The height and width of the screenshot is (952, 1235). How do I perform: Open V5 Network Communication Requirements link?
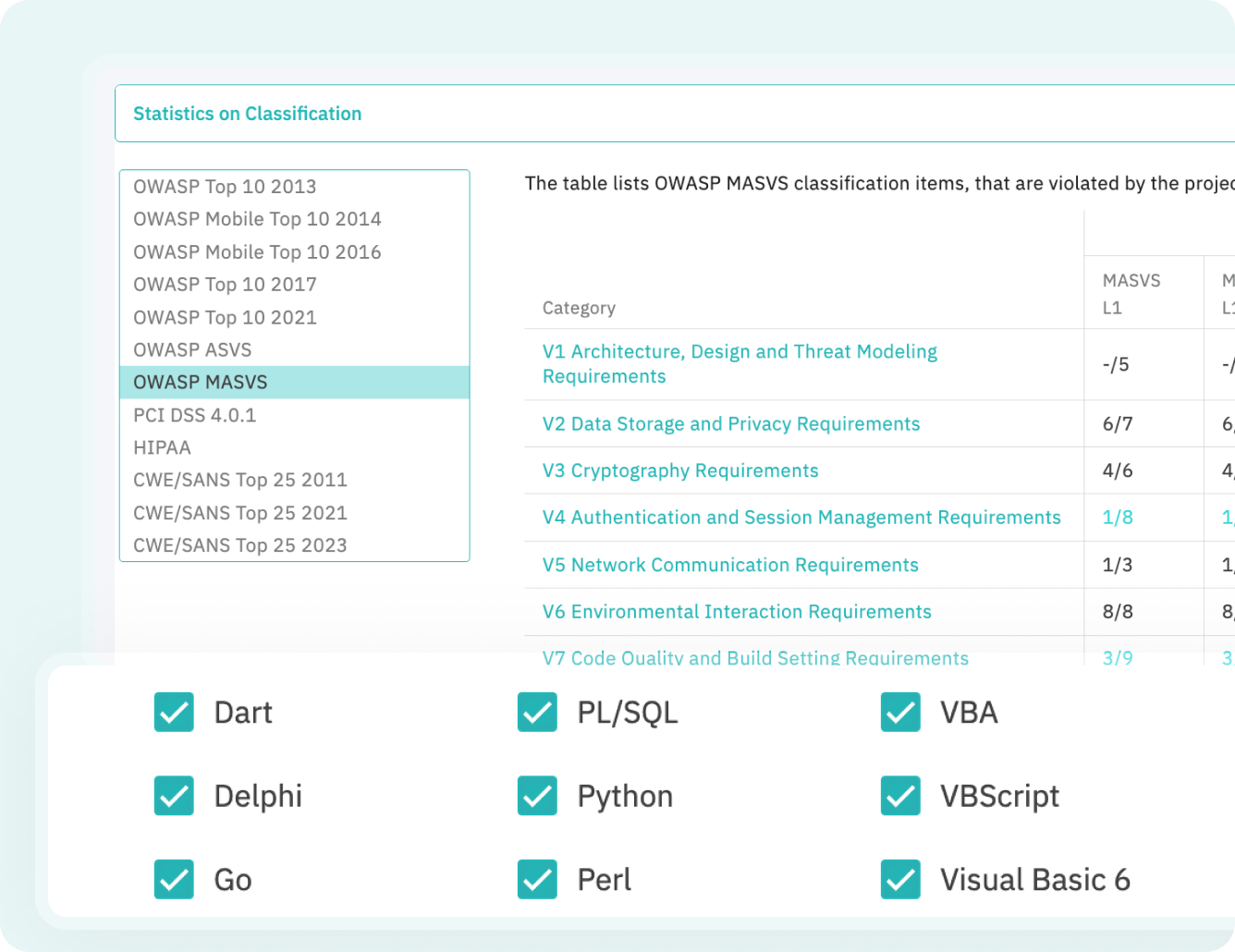730,565
